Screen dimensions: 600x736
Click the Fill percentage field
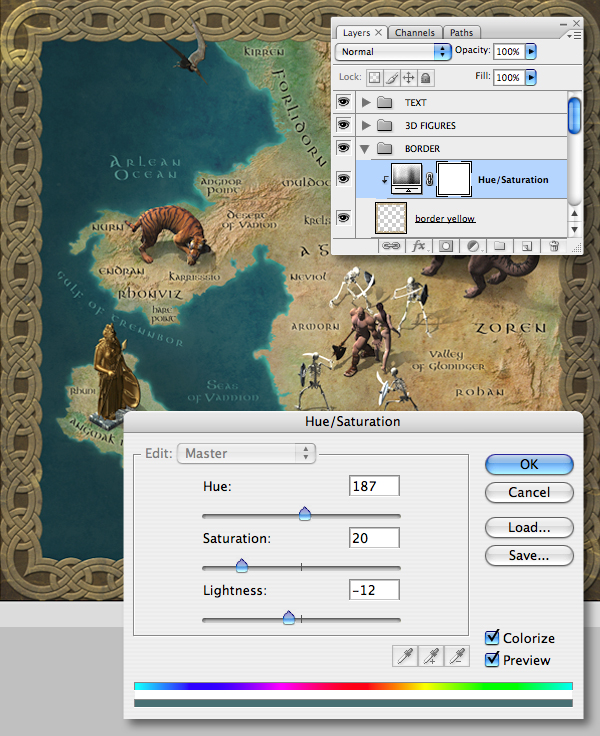[x=509, y=77]
